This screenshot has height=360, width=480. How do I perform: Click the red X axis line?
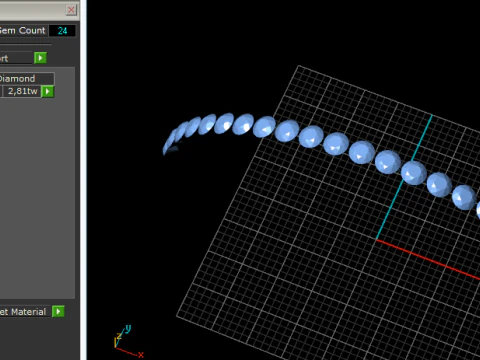[428, 259]
